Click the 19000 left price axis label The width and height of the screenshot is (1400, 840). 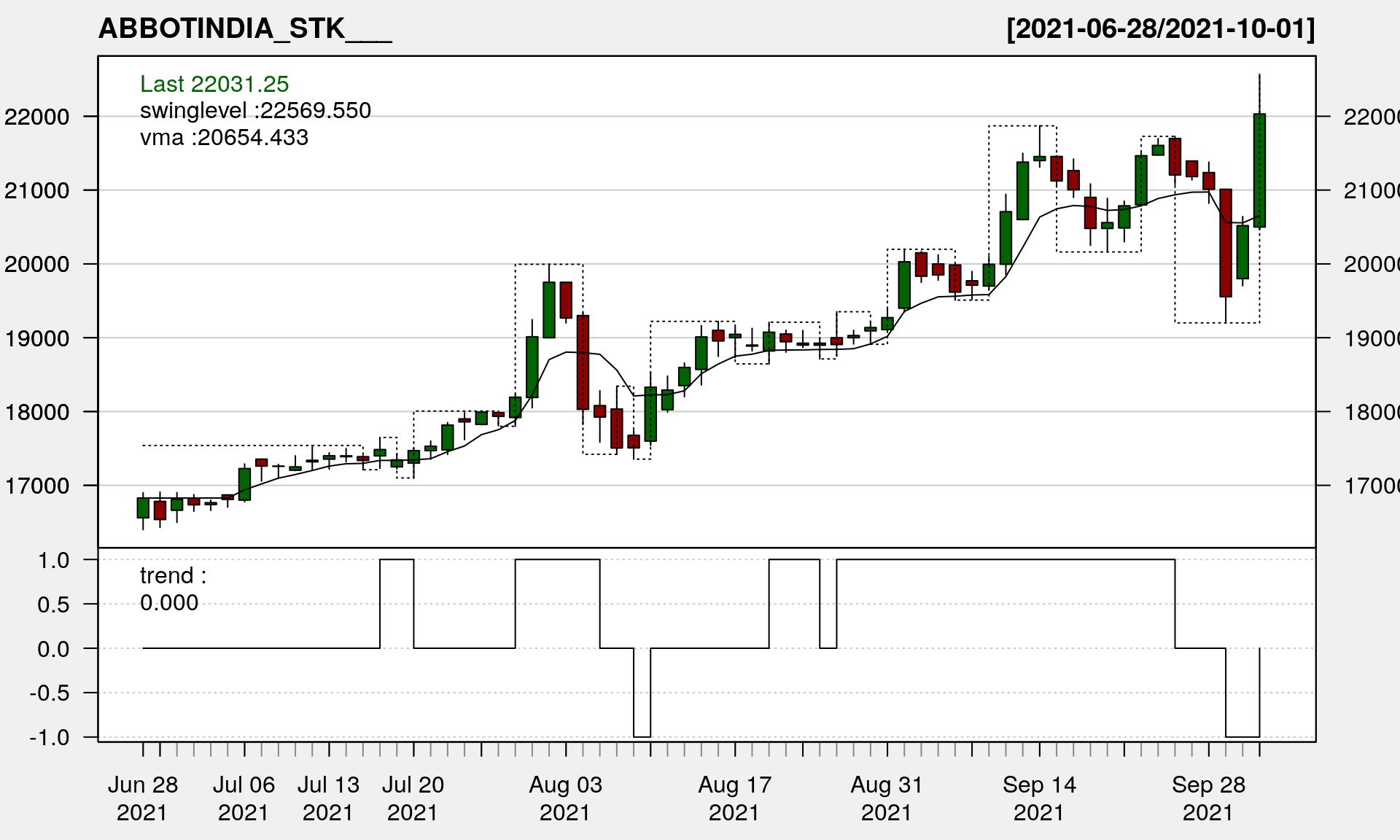click(37, 338)
